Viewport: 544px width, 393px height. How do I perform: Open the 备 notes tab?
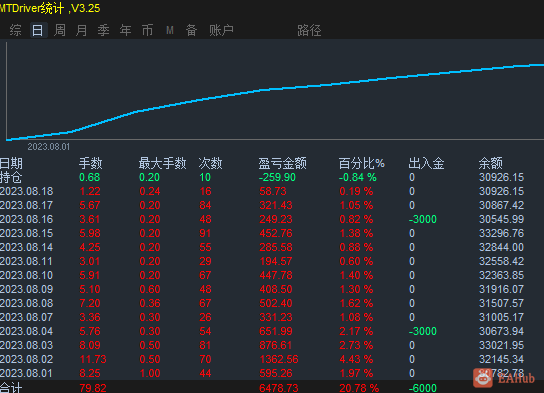pyautogui.click(x=192, y=31)
